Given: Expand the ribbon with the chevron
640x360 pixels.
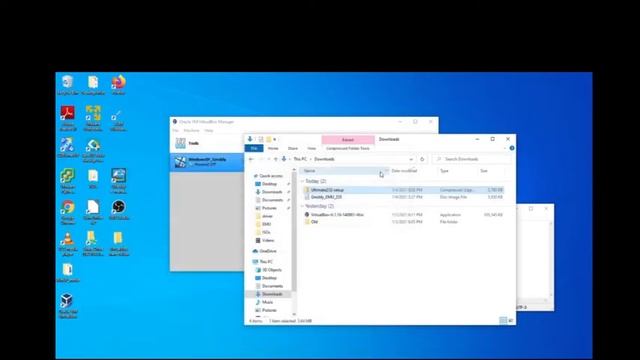Looking at the screenshot, I should 505,148.
